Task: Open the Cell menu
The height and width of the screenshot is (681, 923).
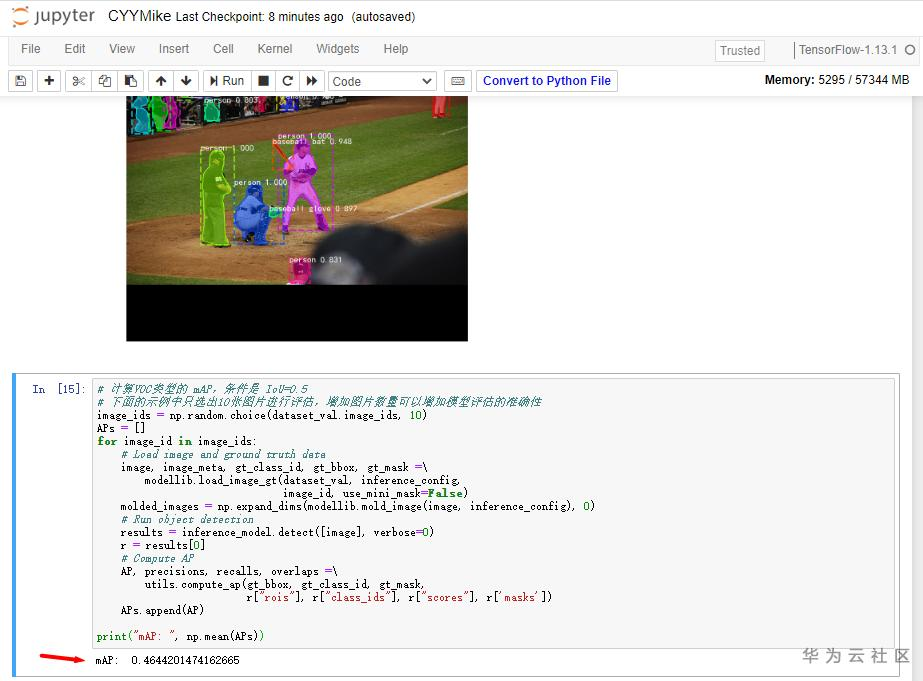Action: (223, 49)
